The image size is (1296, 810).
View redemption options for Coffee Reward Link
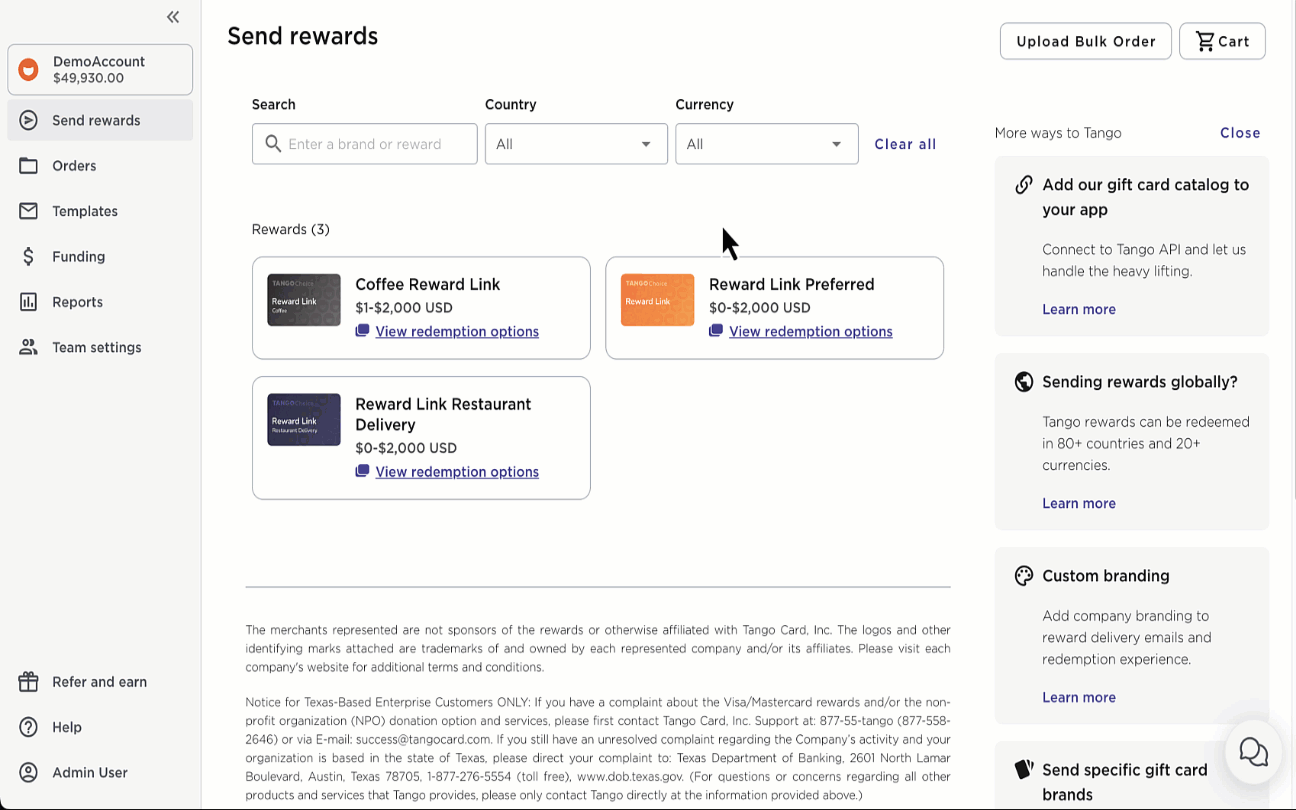coord(457,331)
